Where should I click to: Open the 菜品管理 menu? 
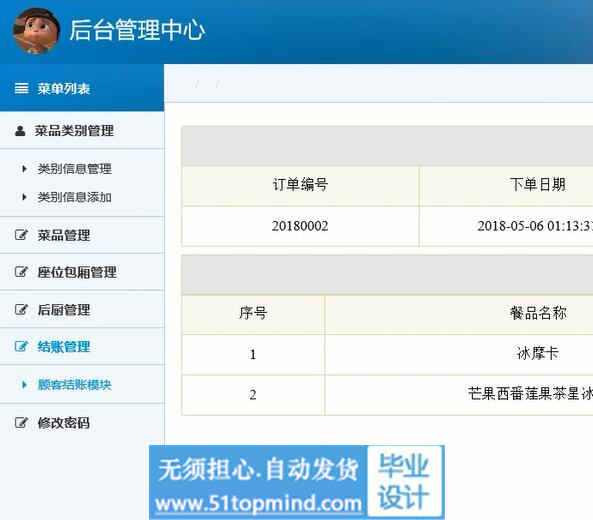point(64,235)
